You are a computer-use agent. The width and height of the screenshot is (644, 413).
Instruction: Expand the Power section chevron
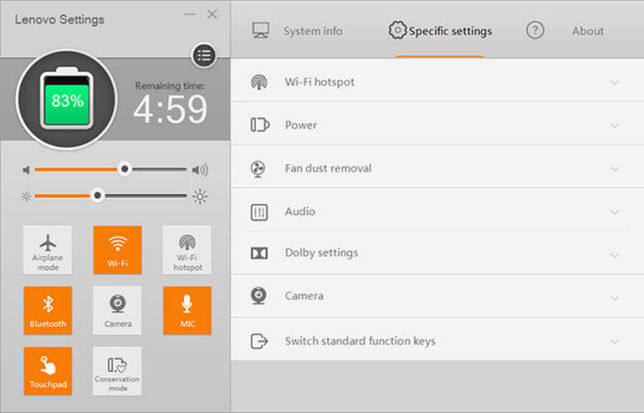(614, 125)
